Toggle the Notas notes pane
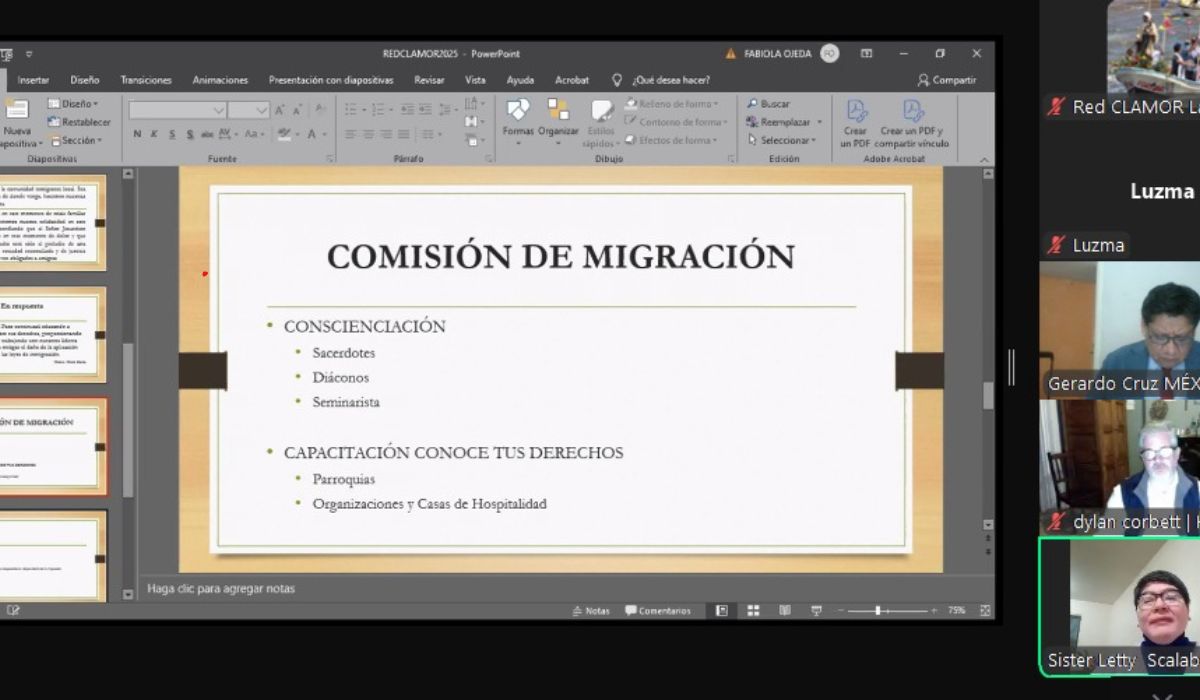The image size is (1200, 700). (591, 611)
